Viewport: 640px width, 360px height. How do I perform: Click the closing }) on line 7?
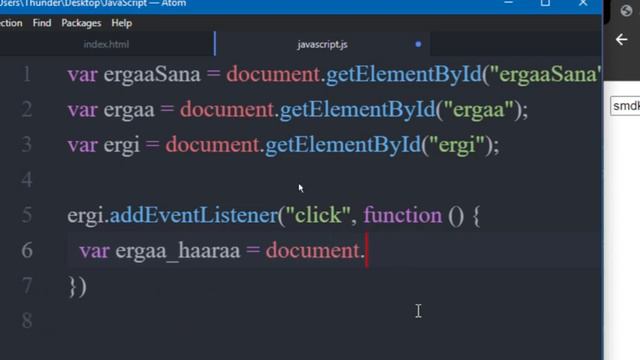[x=78, y=287]
